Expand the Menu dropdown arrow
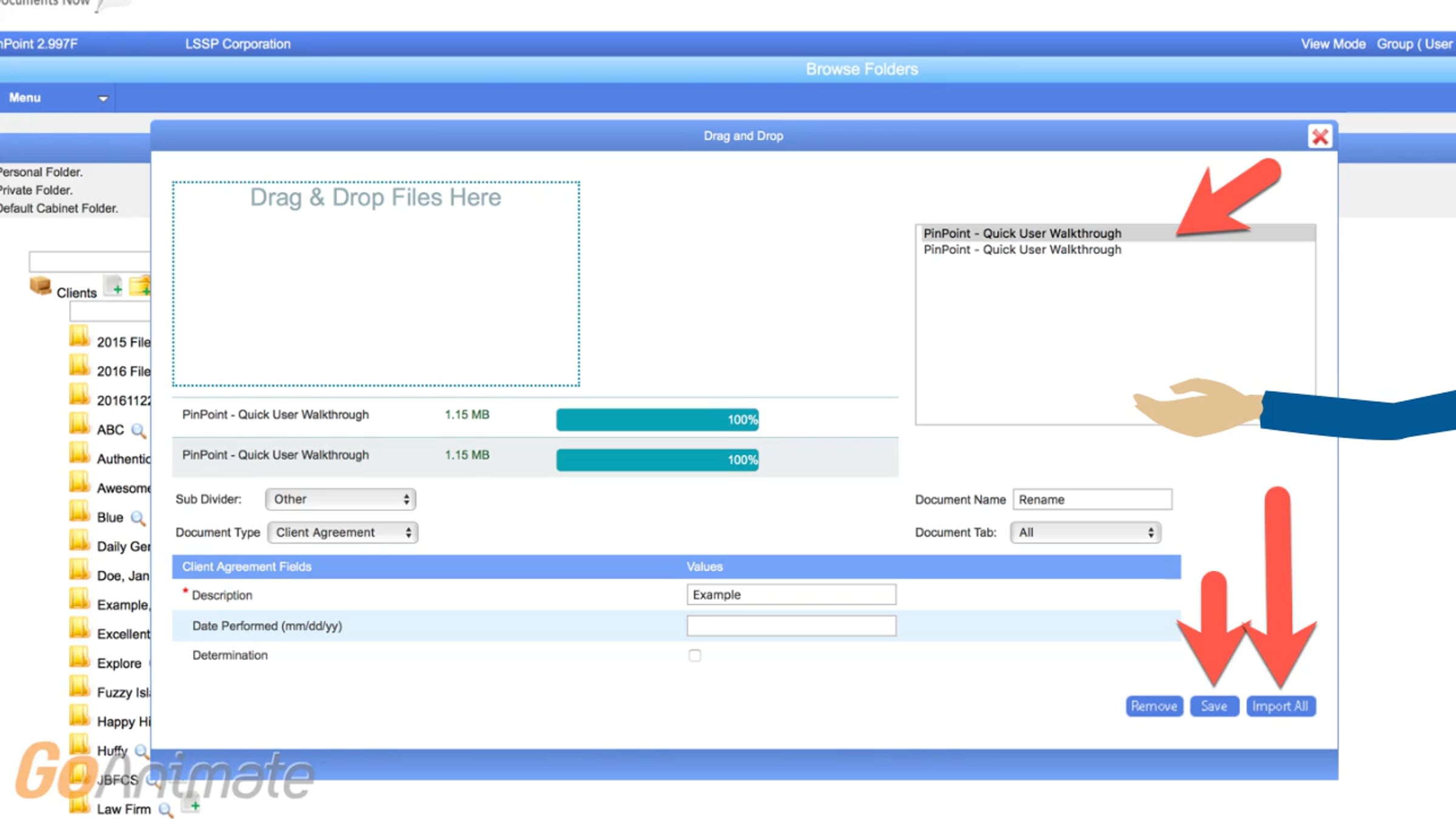This screenshot has width=1456, height=819. 103,98
